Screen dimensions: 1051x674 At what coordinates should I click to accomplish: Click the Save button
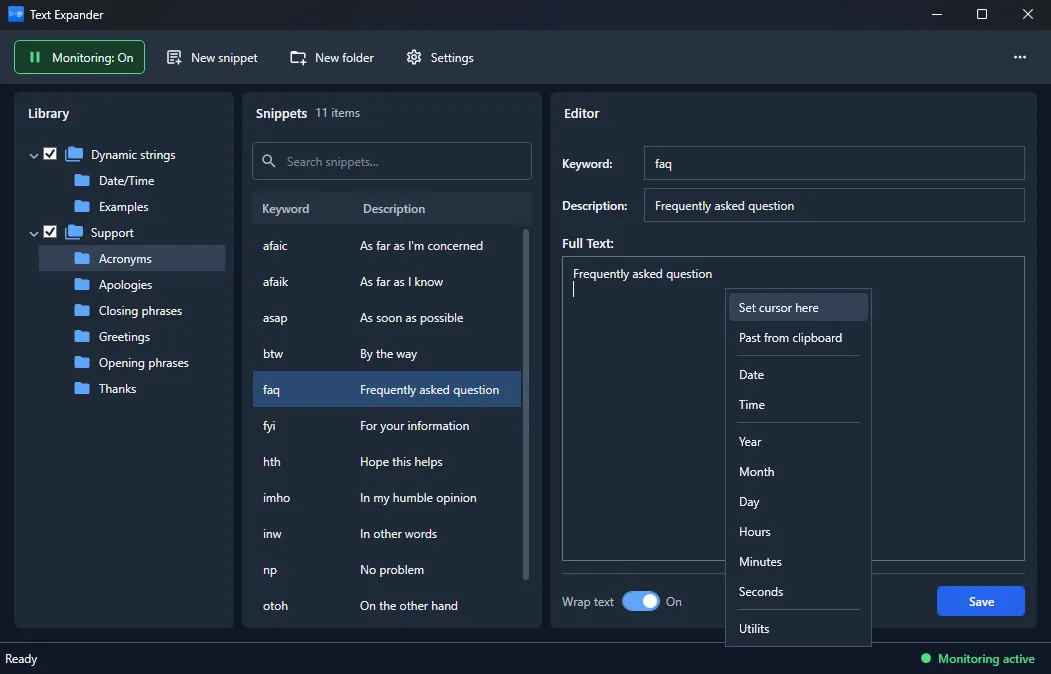[x=981, y=602]
